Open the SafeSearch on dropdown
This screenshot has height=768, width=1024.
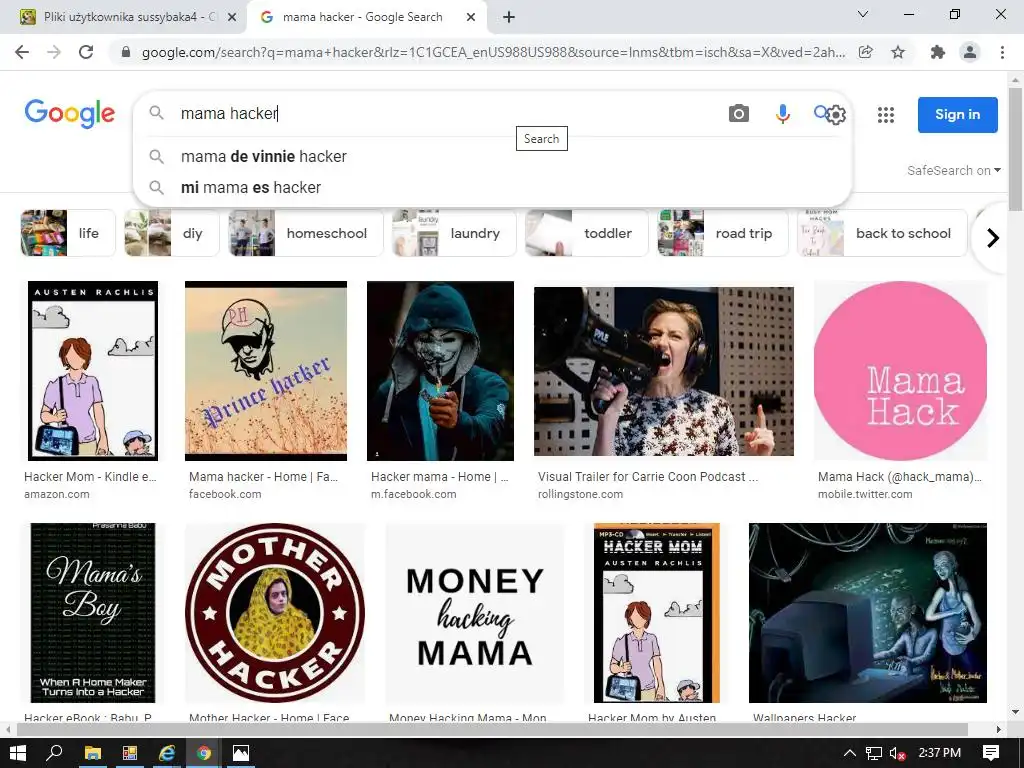coord(953,170)
